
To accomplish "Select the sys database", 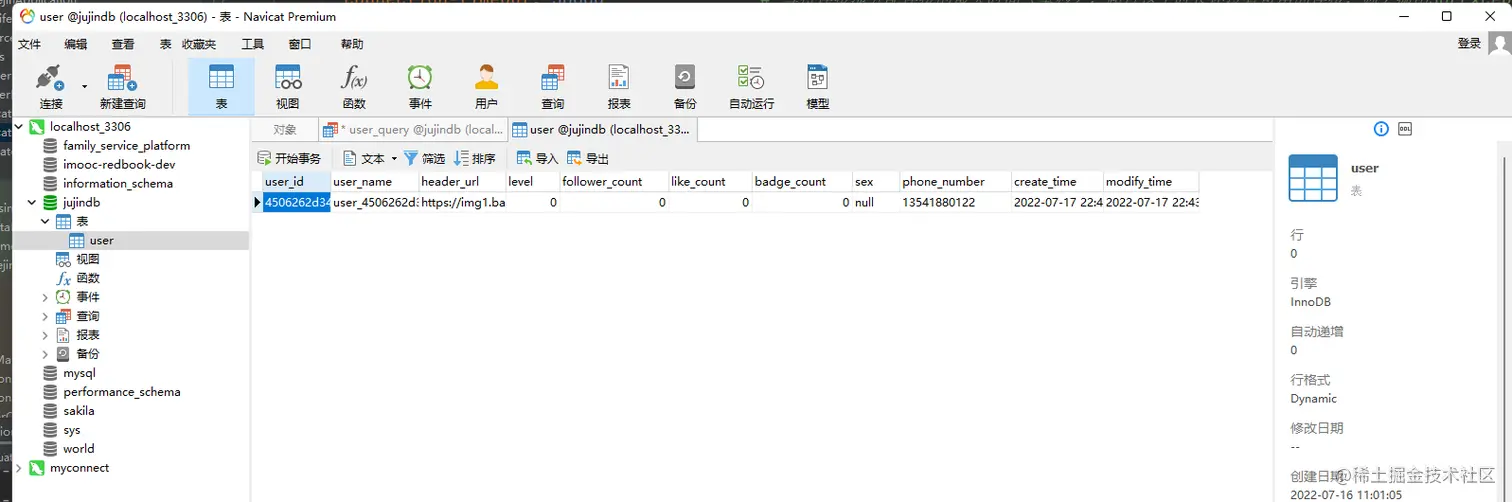I will pyautogui.click(x=72, y=430).
